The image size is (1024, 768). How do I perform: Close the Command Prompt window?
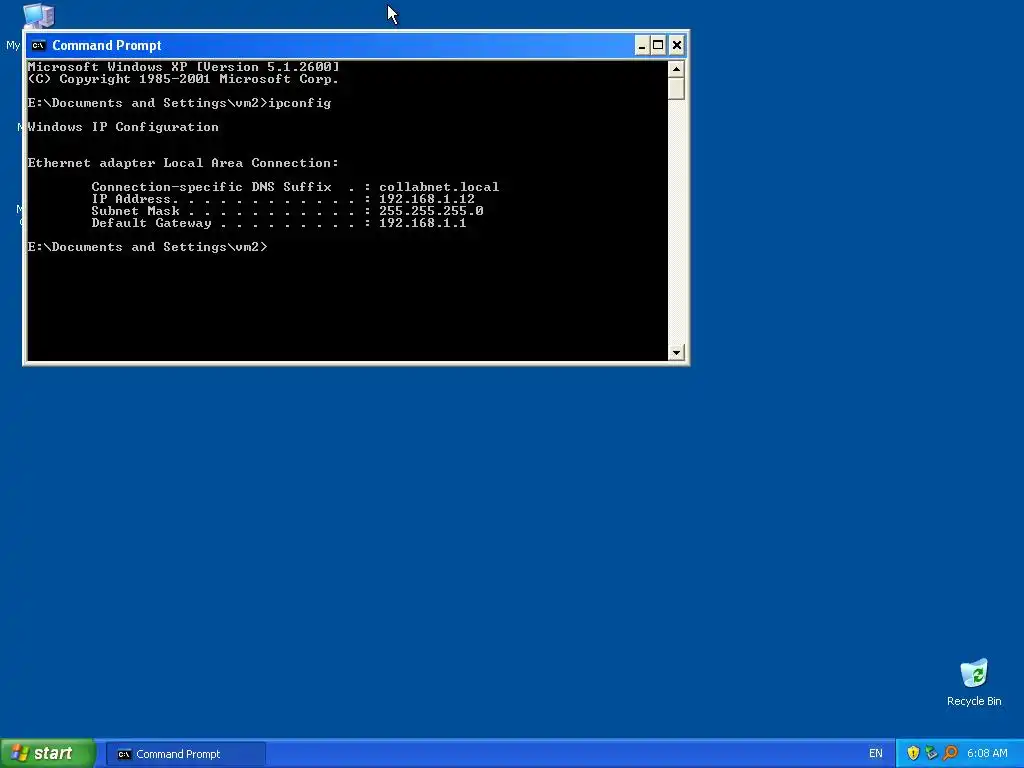pyautogui.click(x=677, y=45)
